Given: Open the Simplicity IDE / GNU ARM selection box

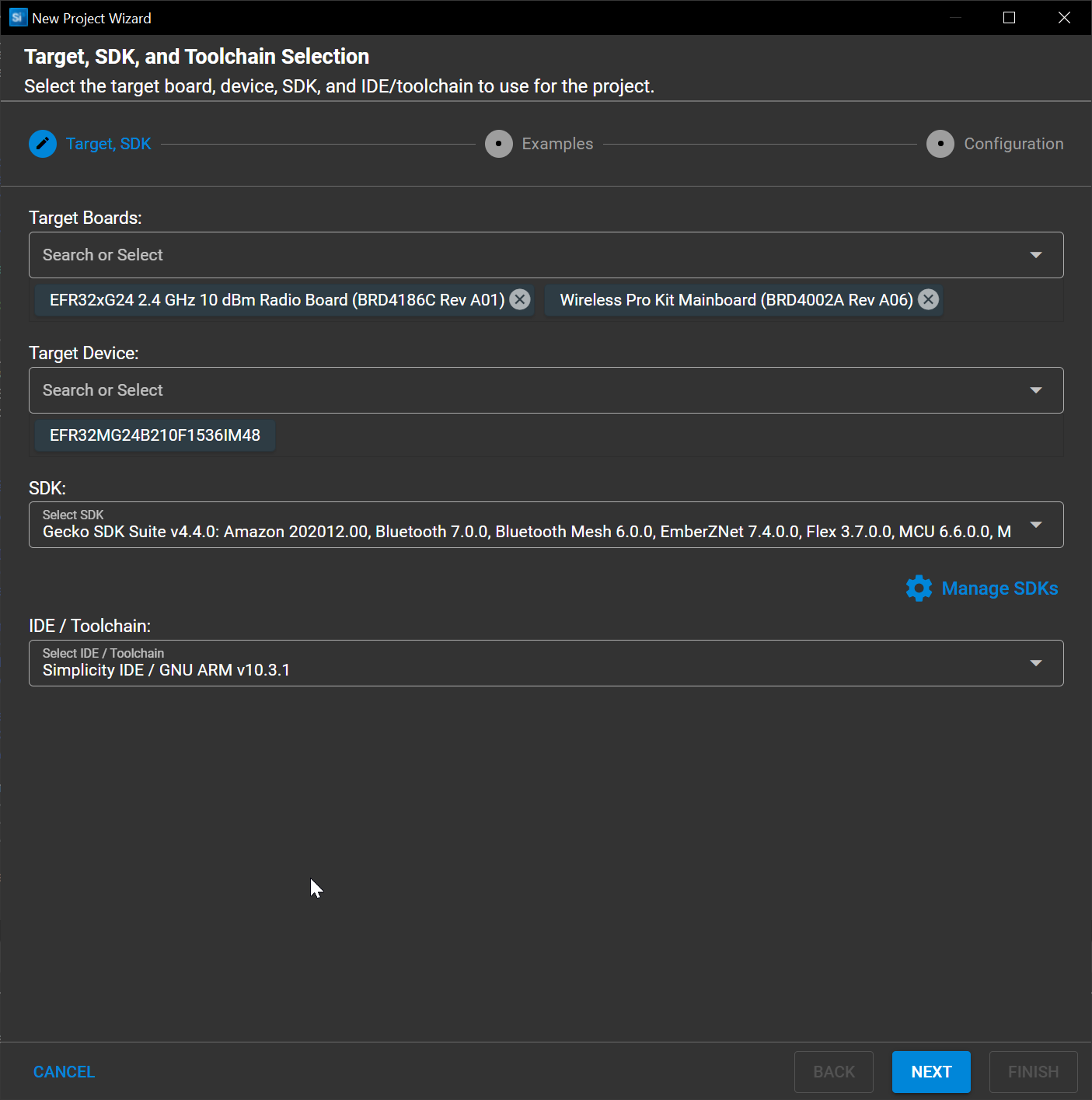Looking at the screenshot, I should (x=546, y=663).
